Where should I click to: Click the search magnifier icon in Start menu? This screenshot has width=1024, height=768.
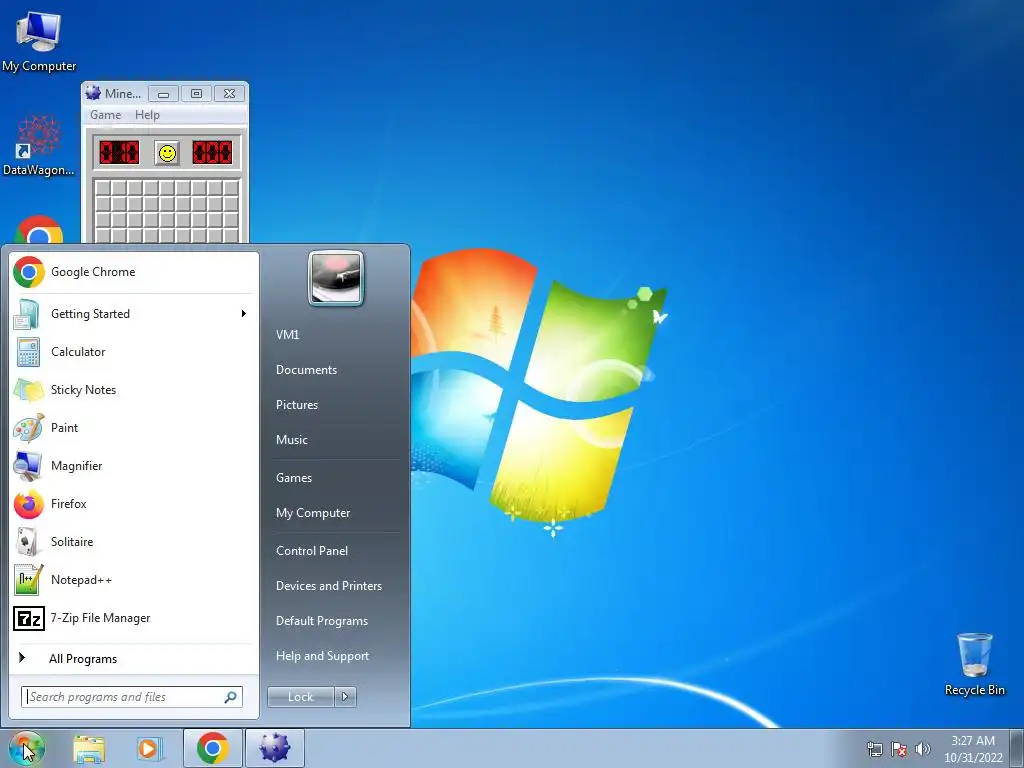pos(231,697)
